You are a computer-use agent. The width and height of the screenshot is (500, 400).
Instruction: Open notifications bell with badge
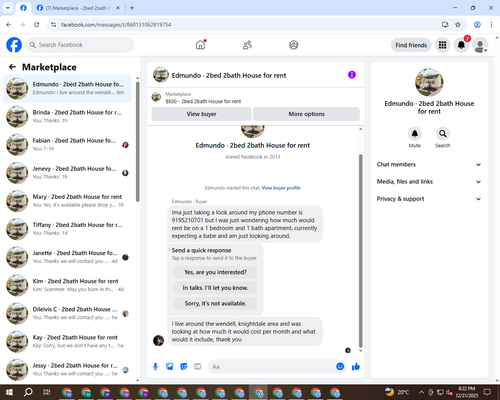tap(461, 45)
